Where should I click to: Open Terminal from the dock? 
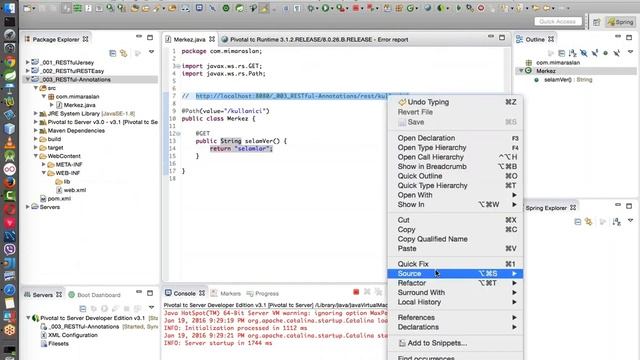(x=9, y=21)
